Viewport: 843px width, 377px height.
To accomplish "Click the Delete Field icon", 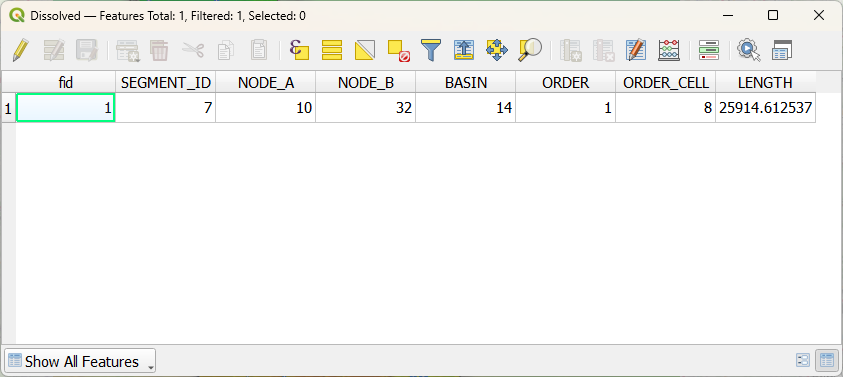I will 603,50.
